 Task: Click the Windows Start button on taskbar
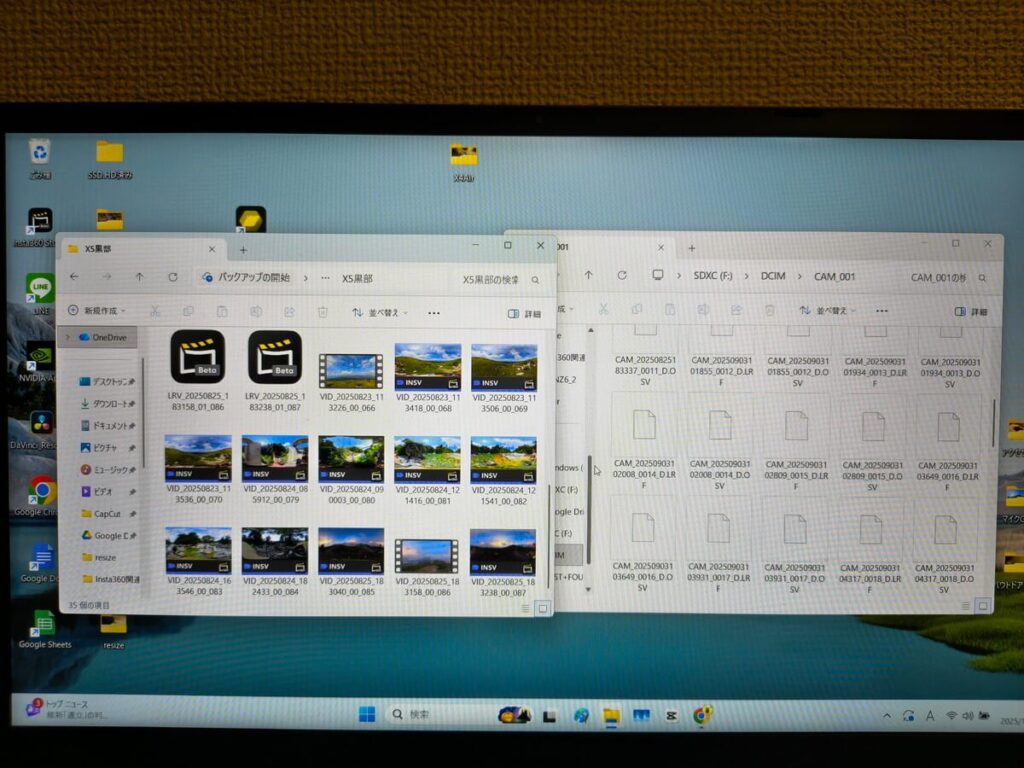point(367,714)
